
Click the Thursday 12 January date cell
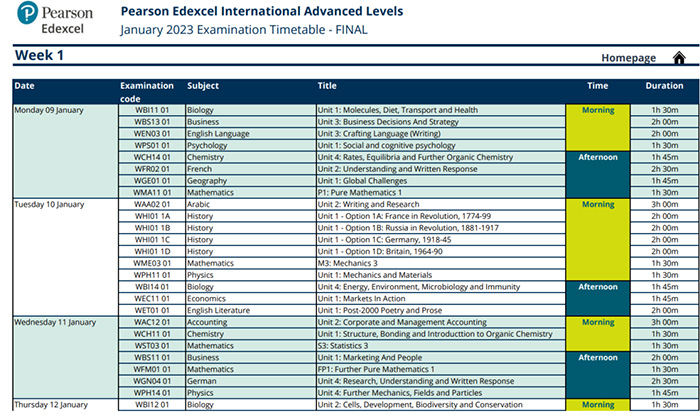click(52, 405)
